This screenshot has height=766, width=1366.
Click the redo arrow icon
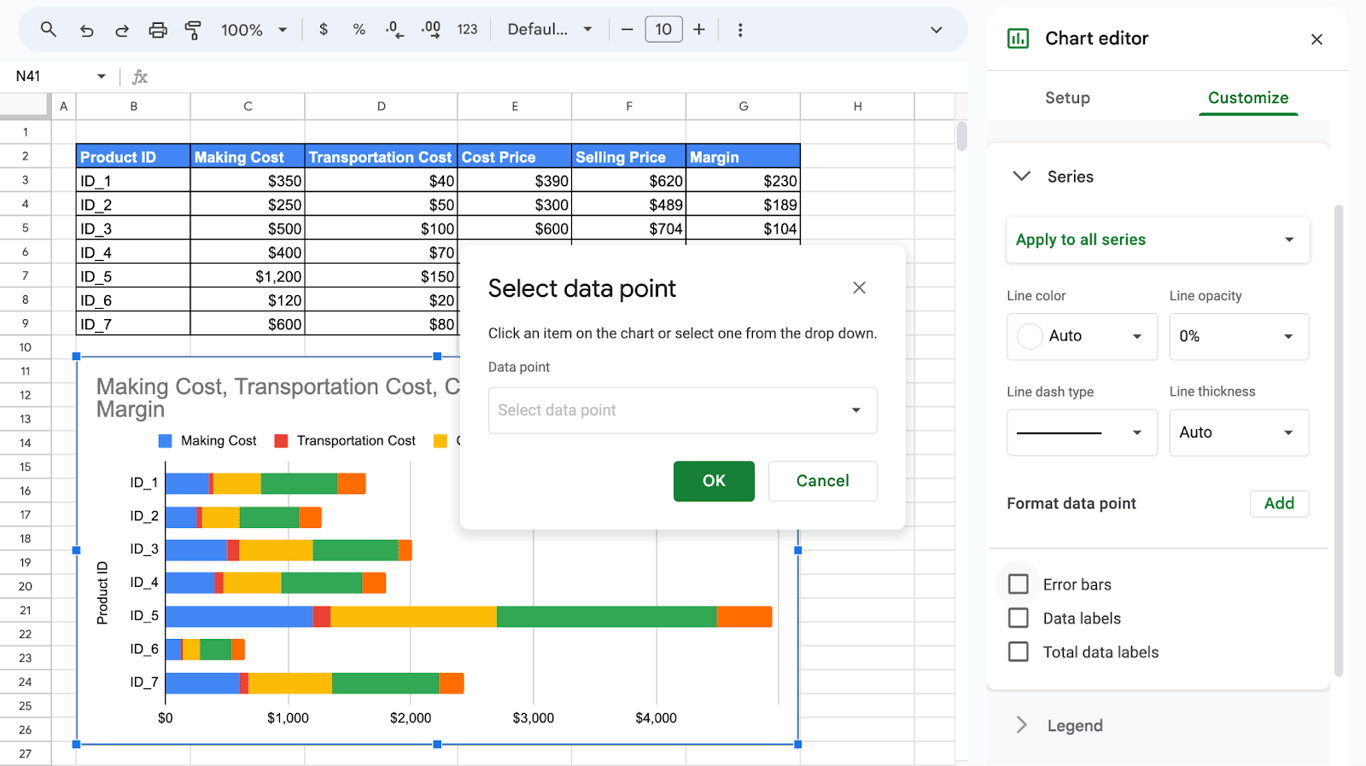(x=122, y=30)
